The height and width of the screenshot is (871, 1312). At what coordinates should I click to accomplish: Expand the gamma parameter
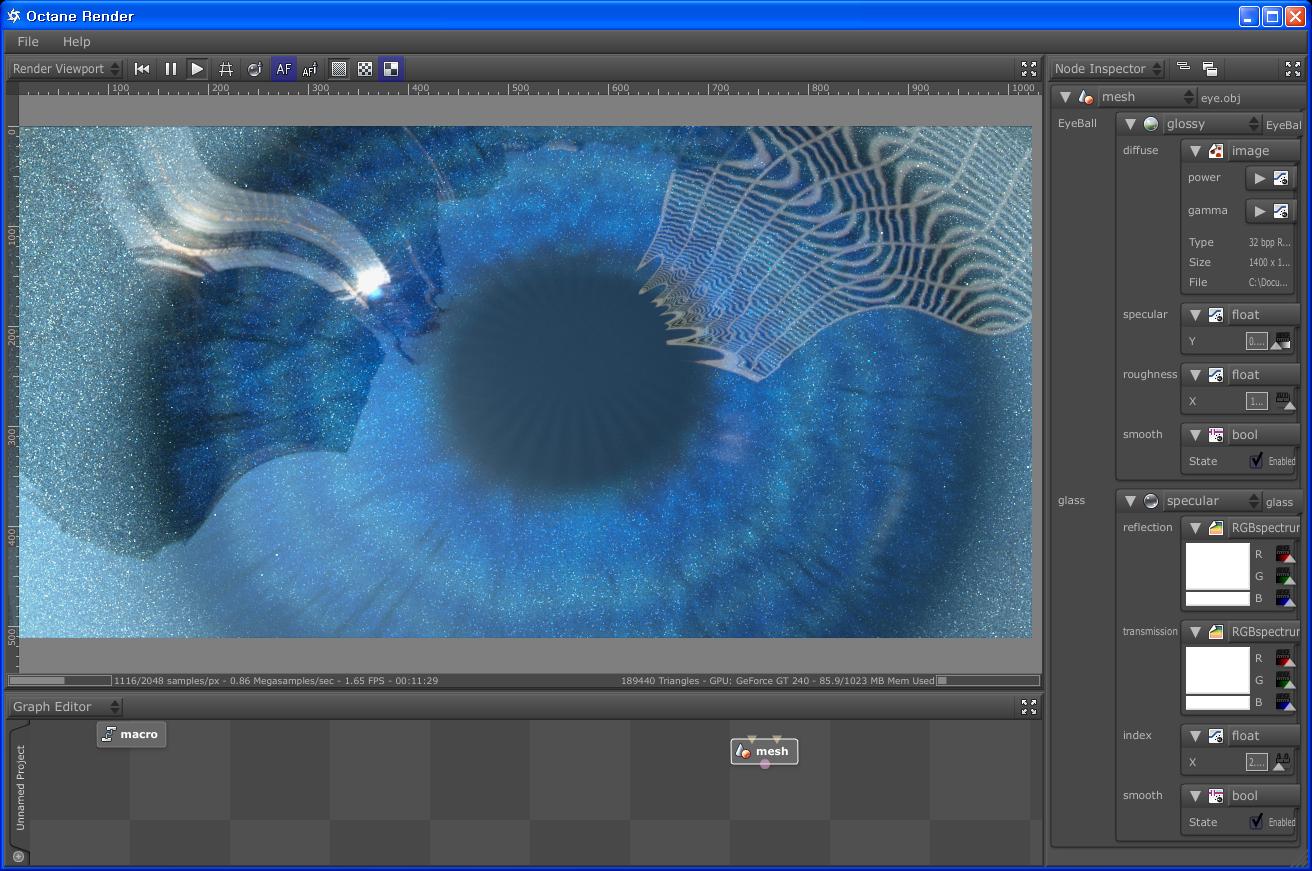click(x=1260, y=211)
